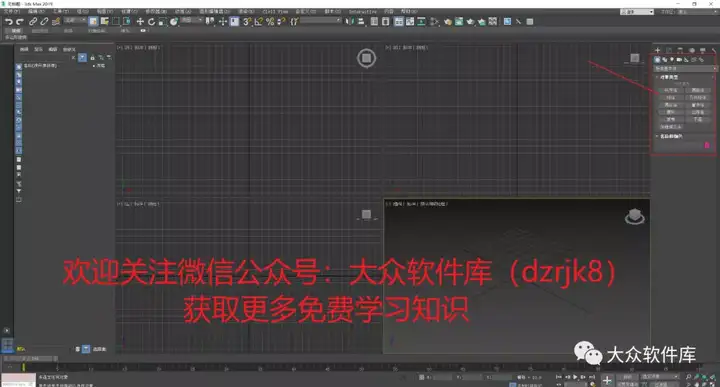Open the Workspaces dropdown in title area

pyautogui.click(x=637, y=12)
